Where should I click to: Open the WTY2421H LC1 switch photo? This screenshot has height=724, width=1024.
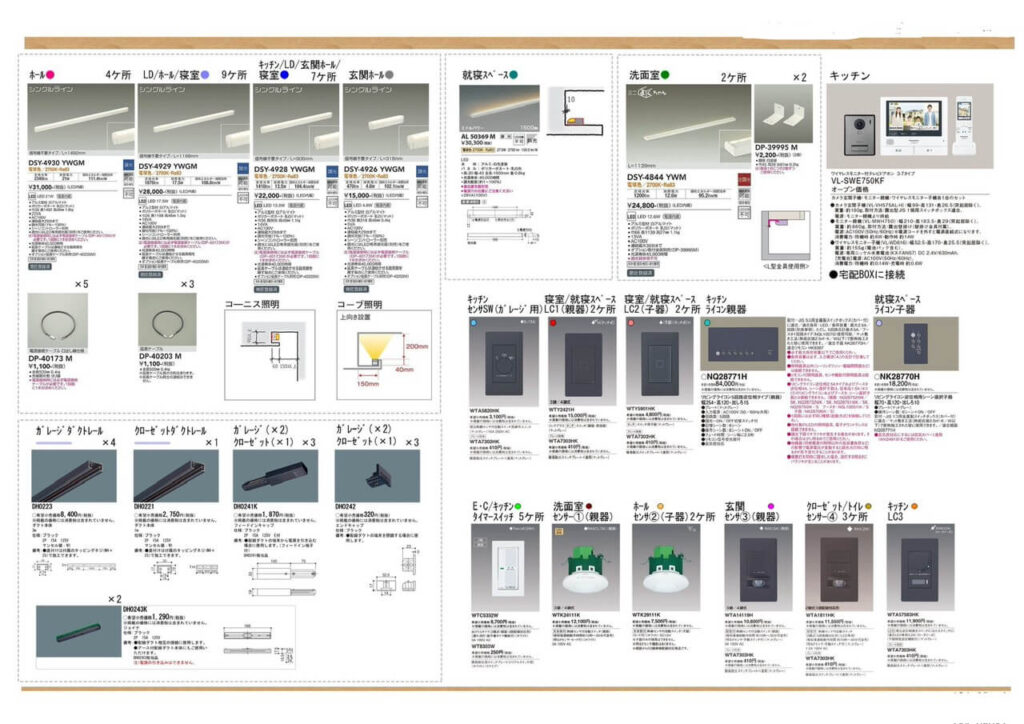click(x=582, y=362)
